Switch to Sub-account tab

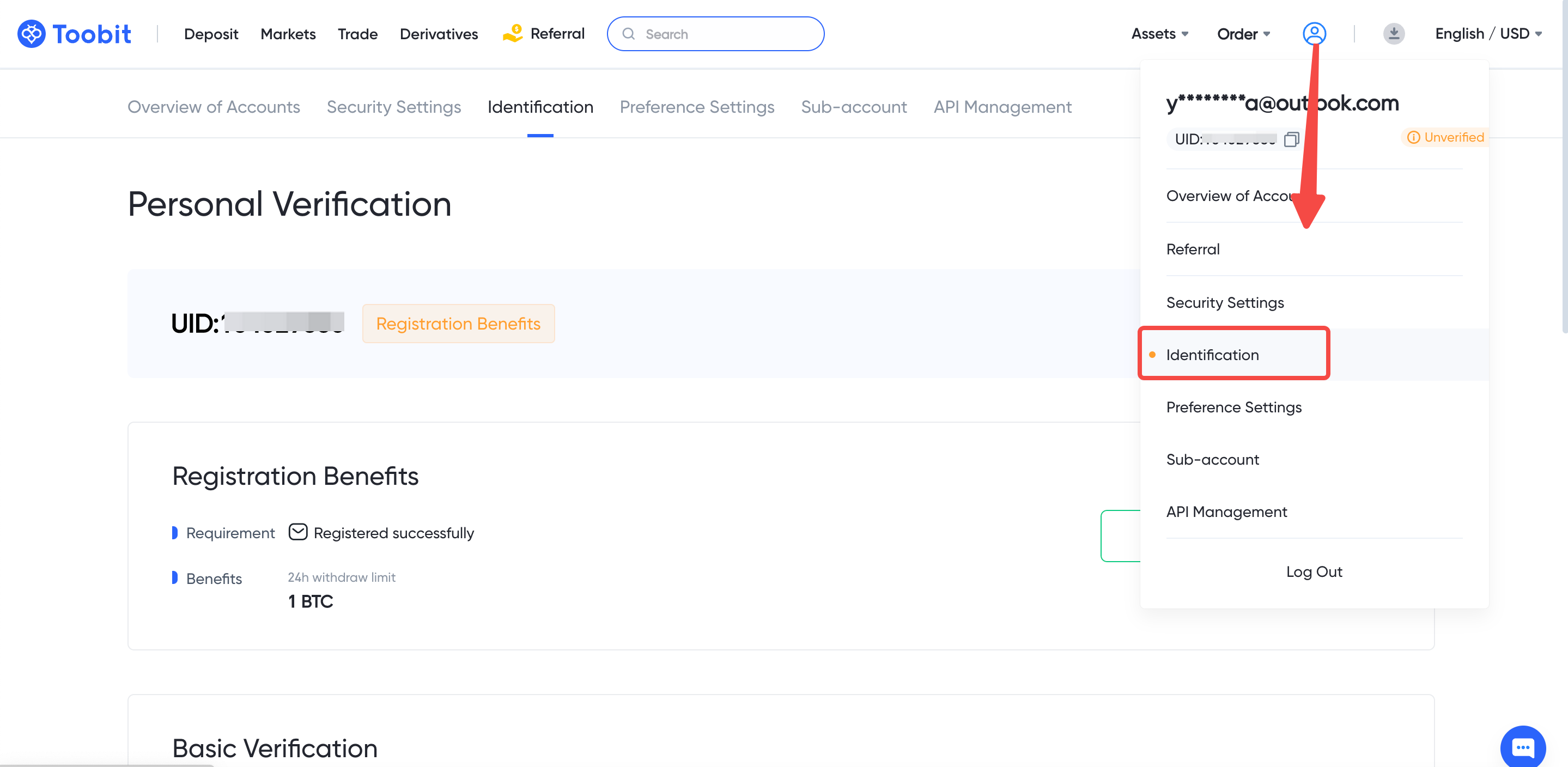854,107
